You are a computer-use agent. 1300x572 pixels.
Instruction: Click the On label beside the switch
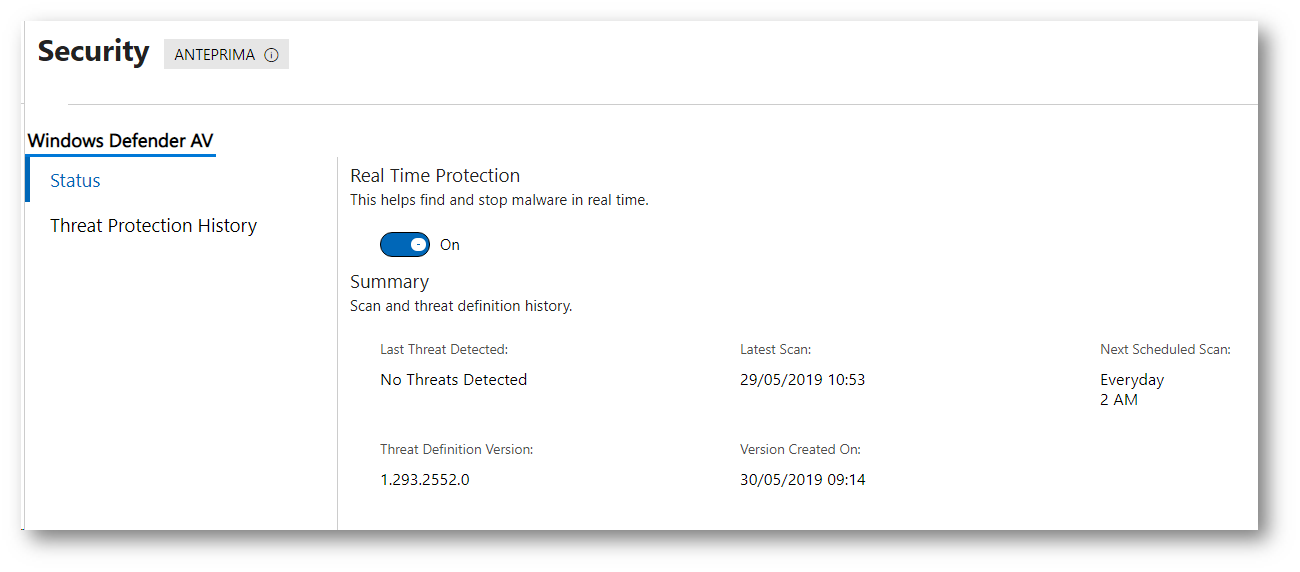pos(450,245)
